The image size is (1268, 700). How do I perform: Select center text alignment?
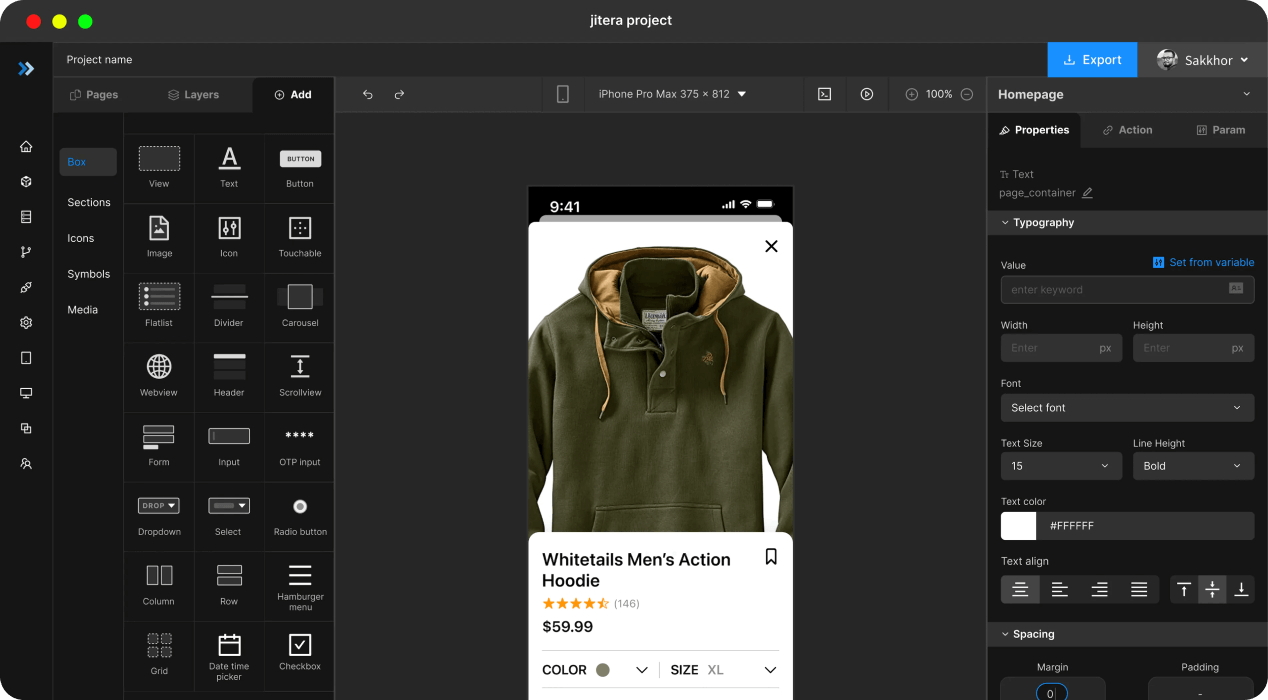click(1020, 590)
